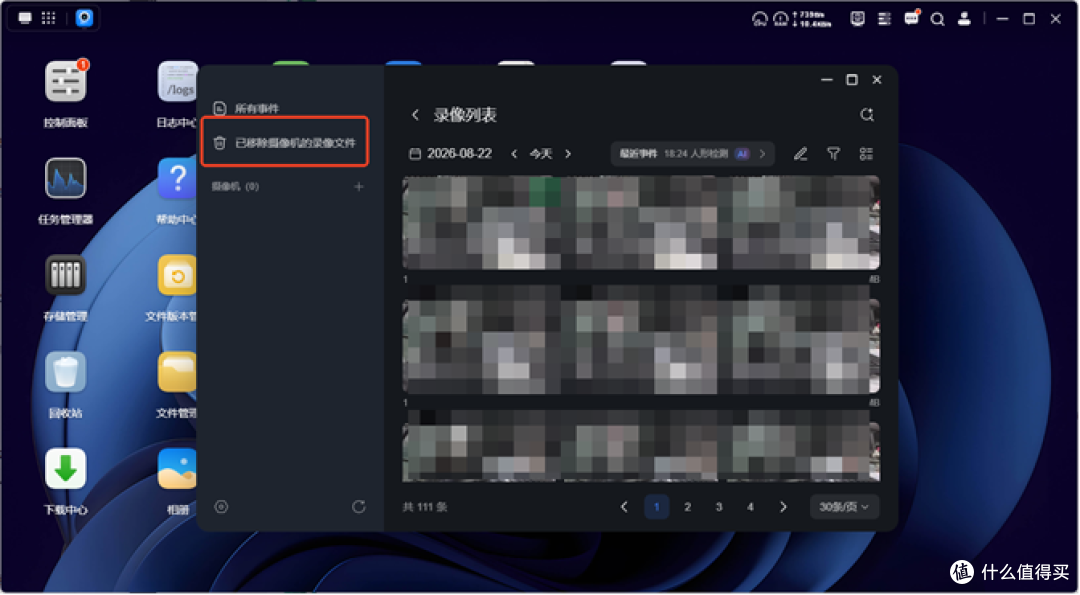Open the filter funnel icon
Screen dimensions: 1080x595
click(833, 154)
